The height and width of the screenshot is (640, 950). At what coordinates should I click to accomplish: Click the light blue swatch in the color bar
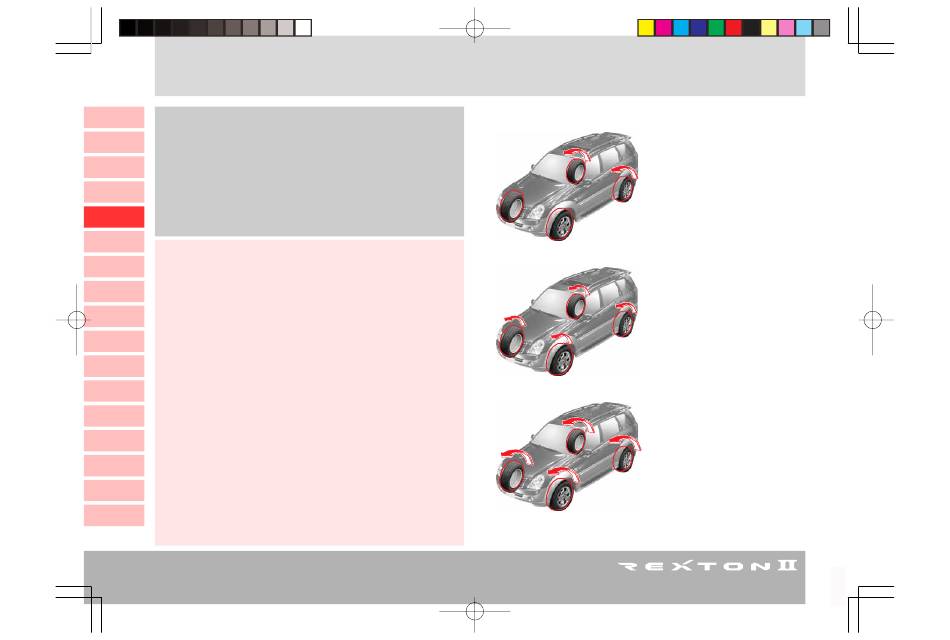(x=804, y=28)
